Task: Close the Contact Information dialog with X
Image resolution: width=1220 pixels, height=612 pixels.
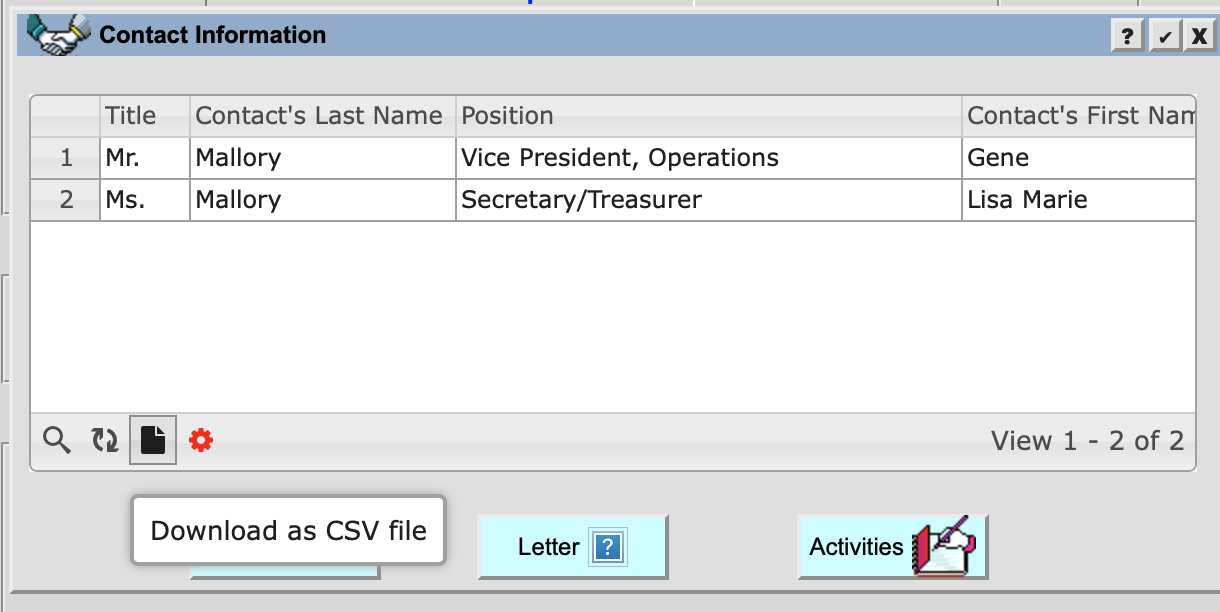Action: pos(1198,35)
